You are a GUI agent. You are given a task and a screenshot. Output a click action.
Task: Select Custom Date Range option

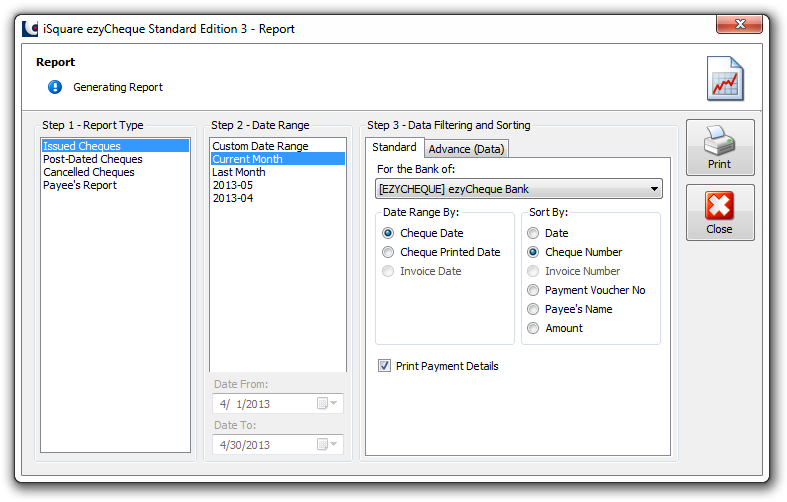click(x=278, y=146)
